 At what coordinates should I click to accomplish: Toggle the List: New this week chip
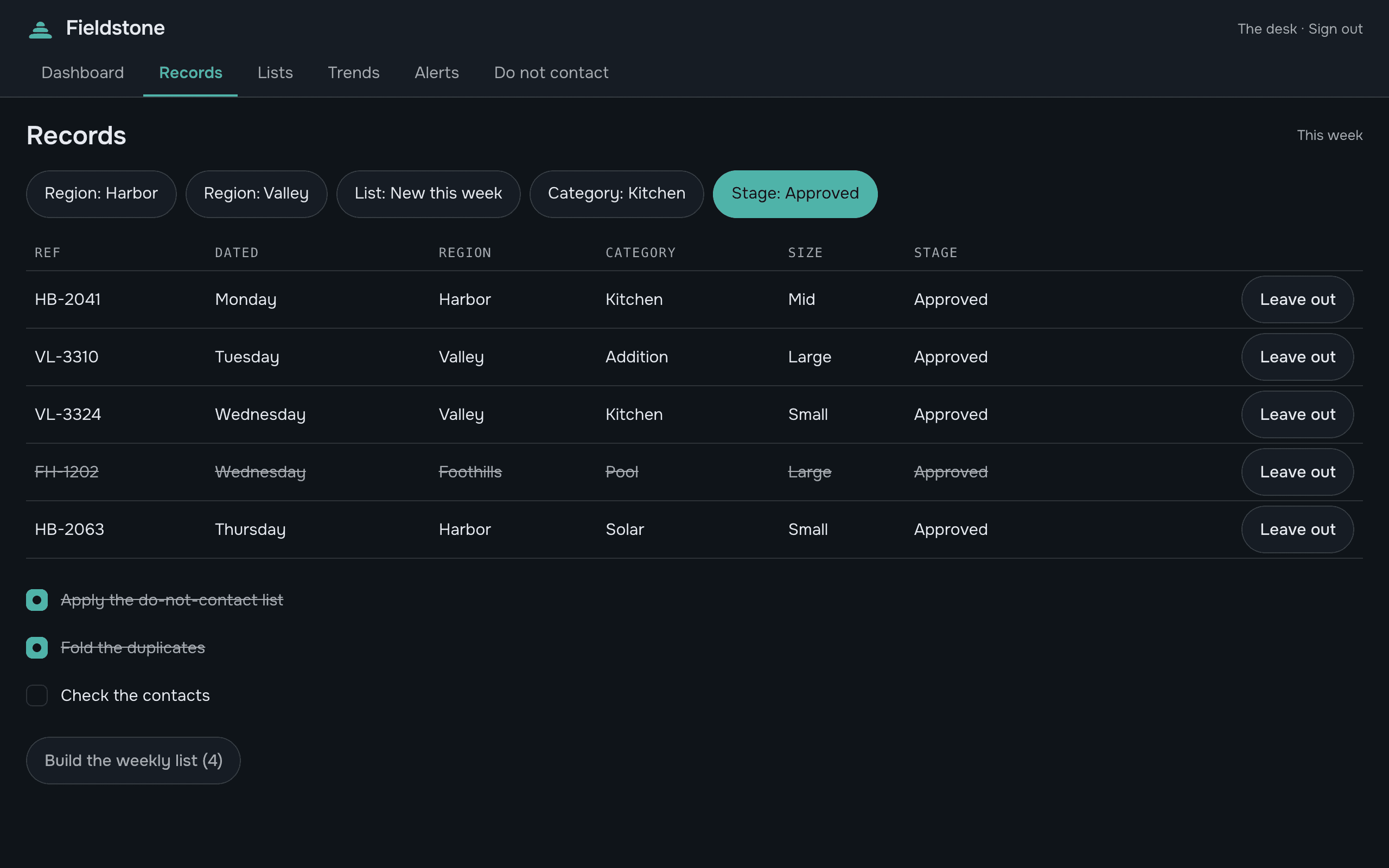tap(428, 194)
